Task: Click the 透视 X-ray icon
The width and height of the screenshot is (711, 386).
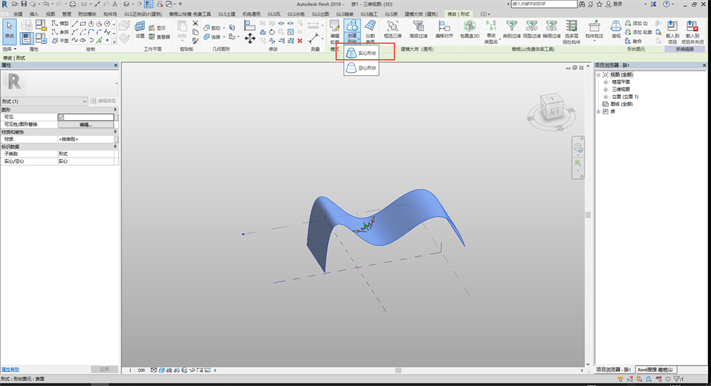Action: coord(616,30)
